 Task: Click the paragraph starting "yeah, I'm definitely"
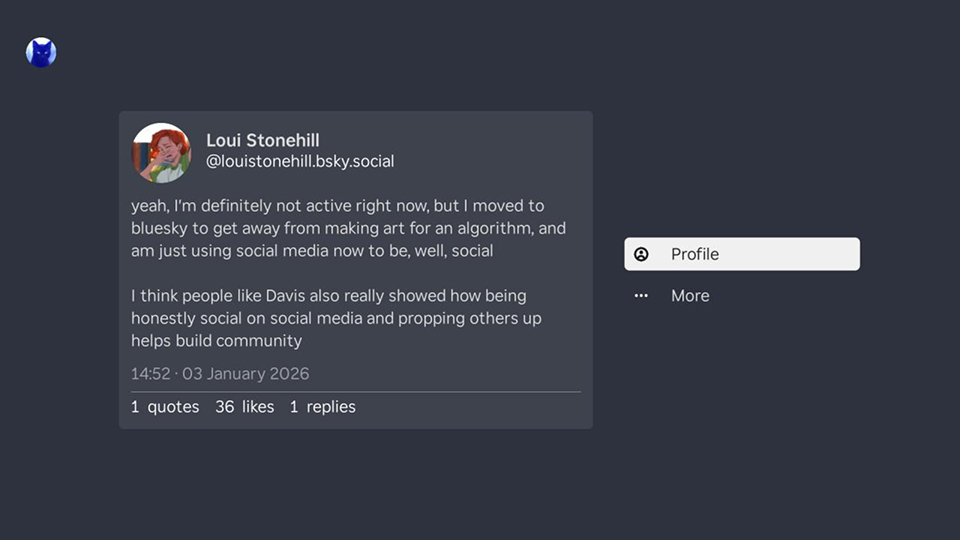click(348, 228)
